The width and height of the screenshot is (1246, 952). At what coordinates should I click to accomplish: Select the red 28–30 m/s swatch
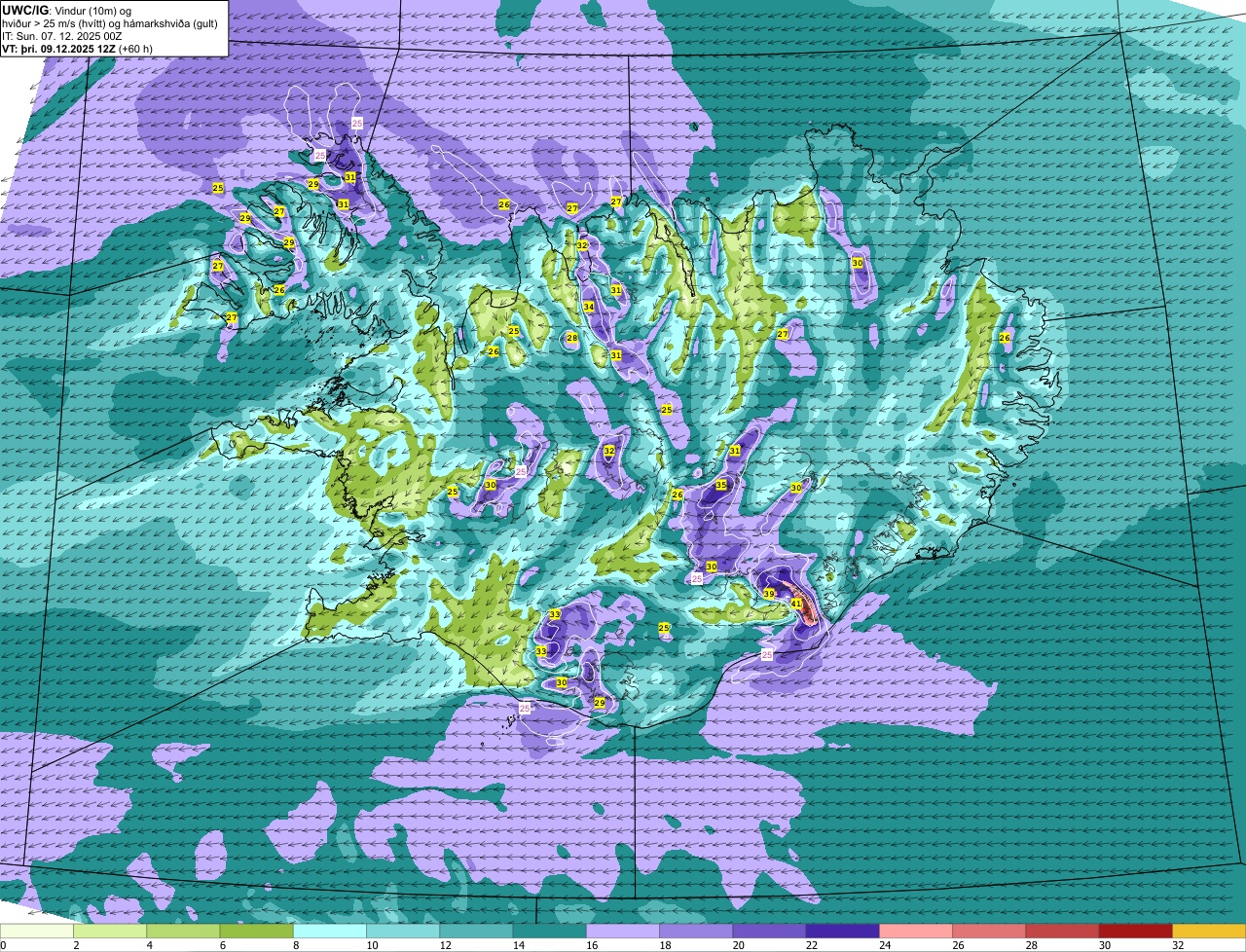coord(1062,931)
